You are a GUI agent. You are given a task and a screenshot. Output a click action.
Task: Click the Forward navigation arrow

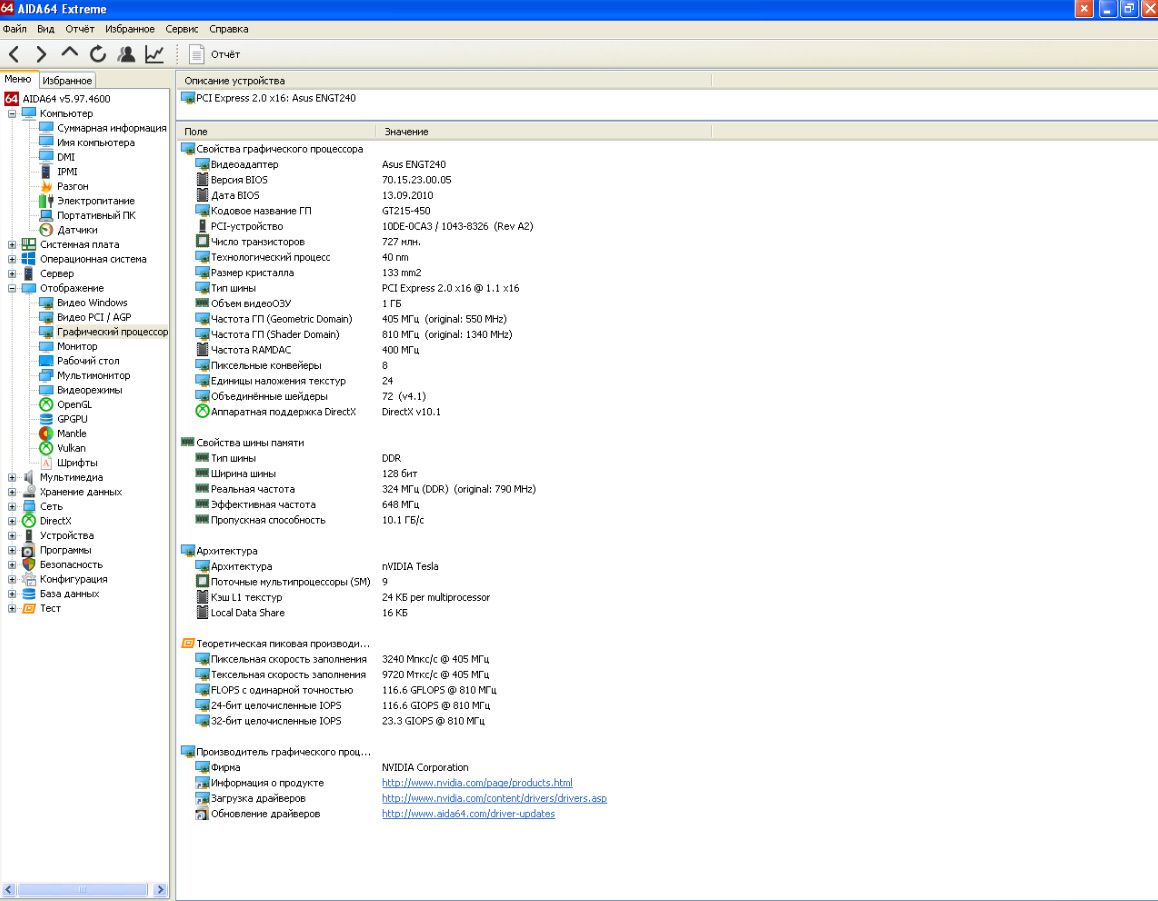41,54
